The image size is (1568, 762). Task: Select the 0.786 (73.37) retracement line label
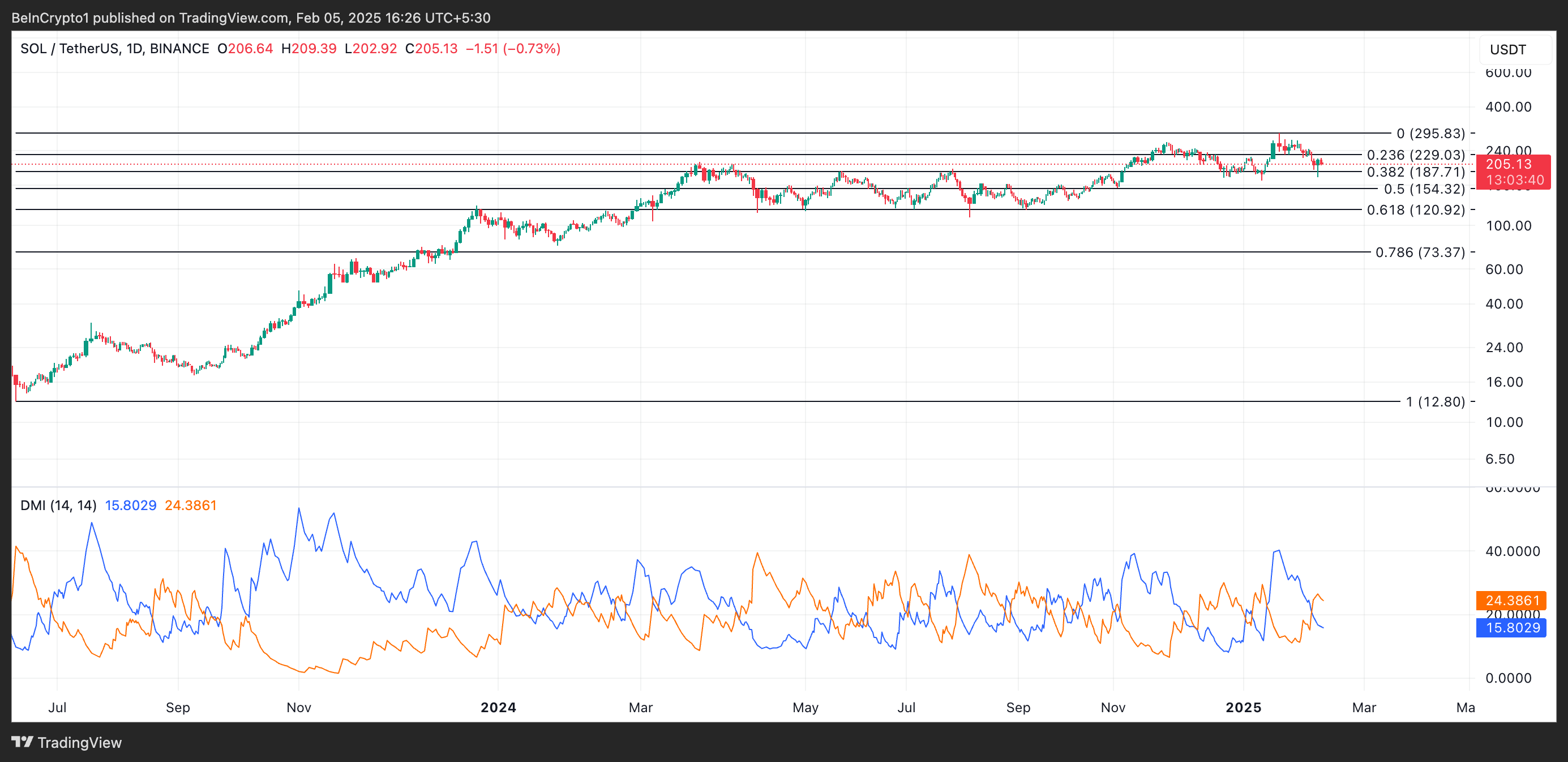(1420, 252)
